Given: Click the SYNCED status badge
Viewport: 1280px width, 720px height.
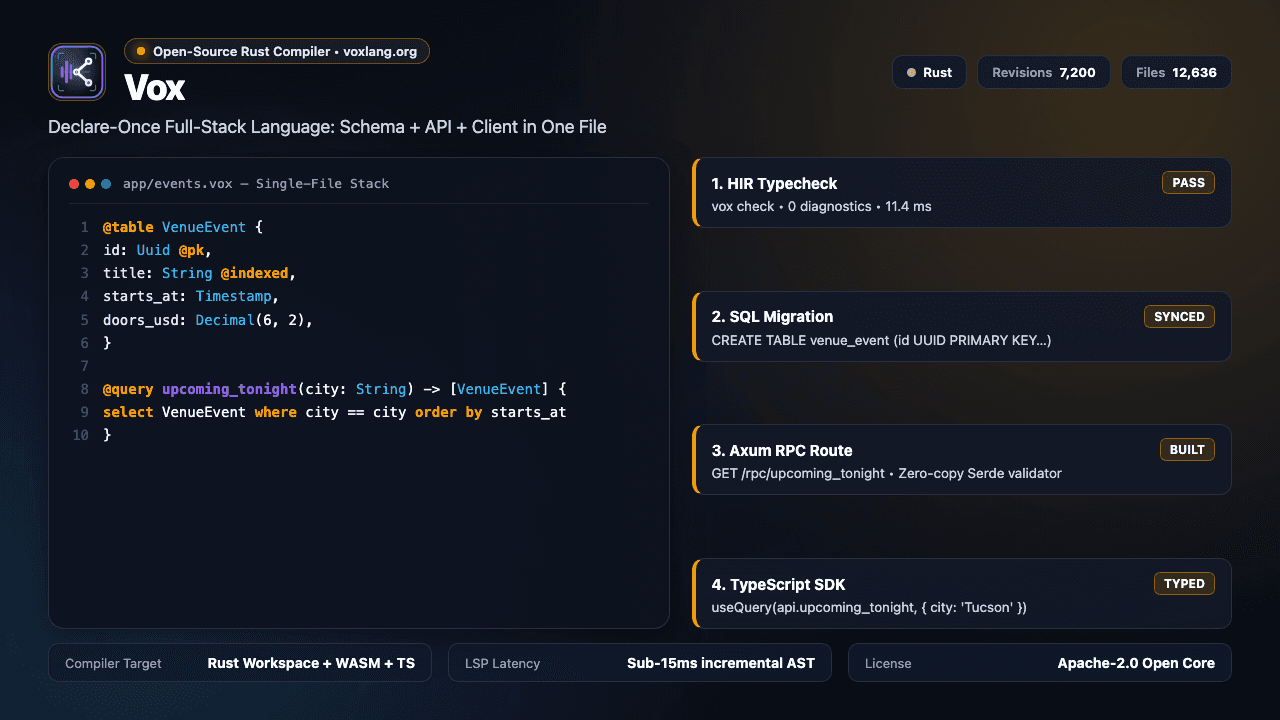Looking at the screenshot, I should 1180,316.
